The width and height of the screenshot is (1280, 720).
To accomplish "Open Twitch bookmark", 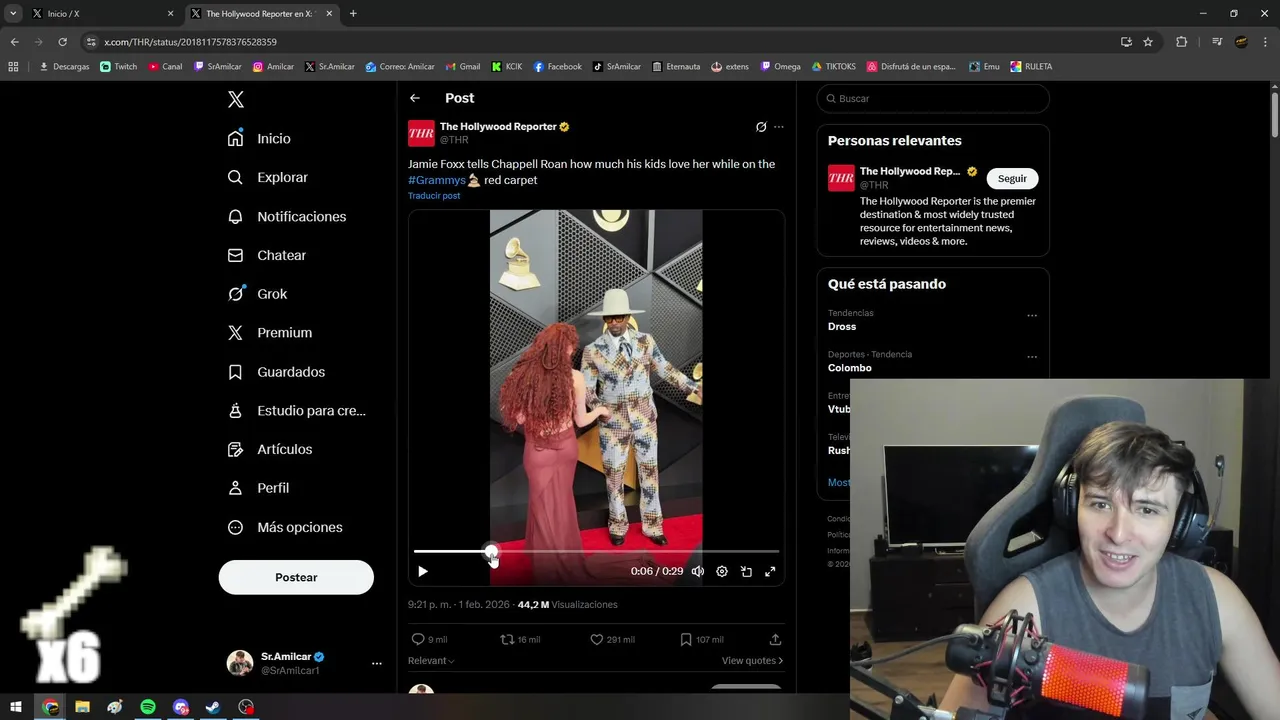I will [x=119, y=67].
